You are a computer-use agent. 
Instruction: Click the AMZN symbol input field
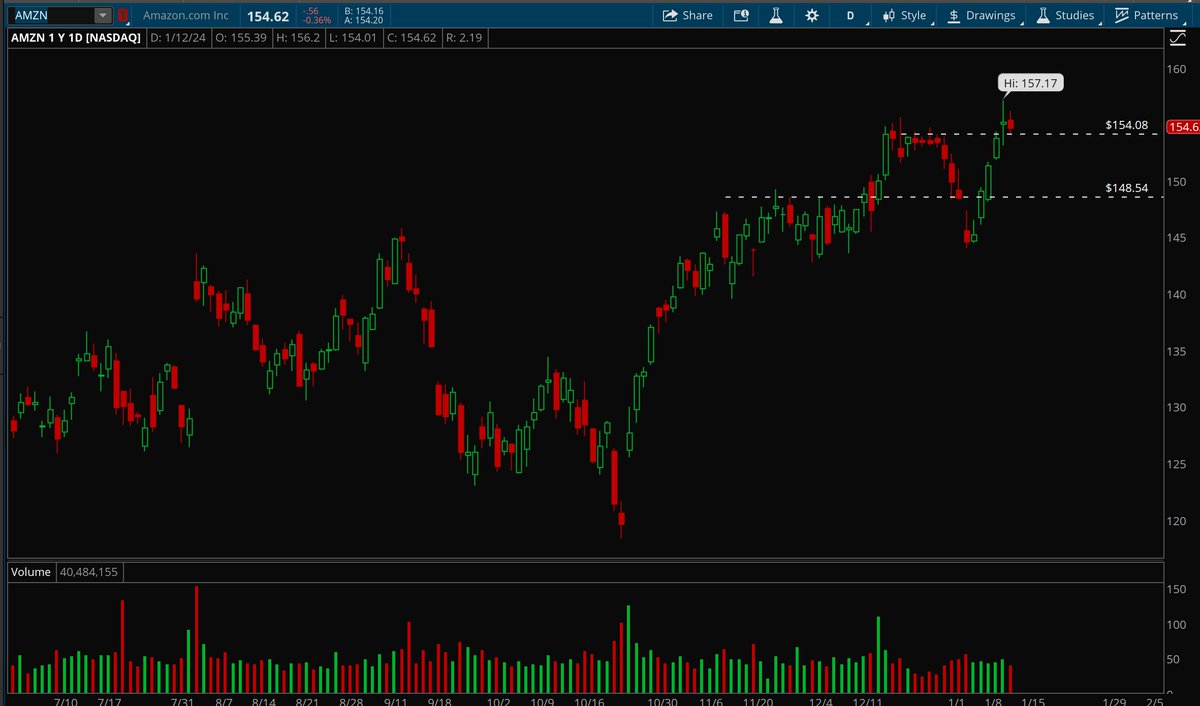point(53,15)
